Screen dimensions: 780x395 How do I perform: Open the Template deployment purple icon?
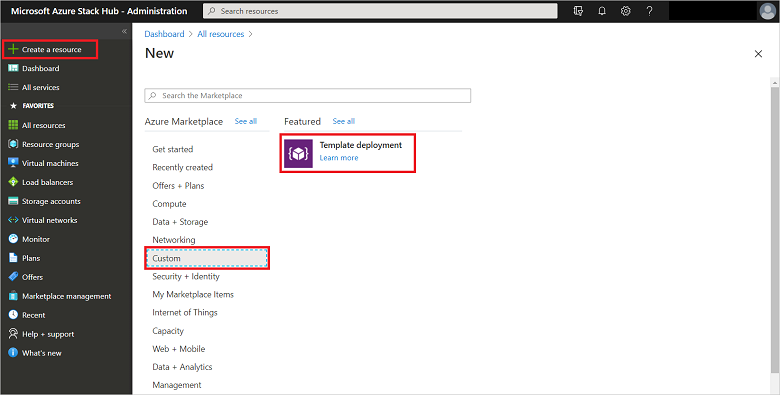(298, 153)
